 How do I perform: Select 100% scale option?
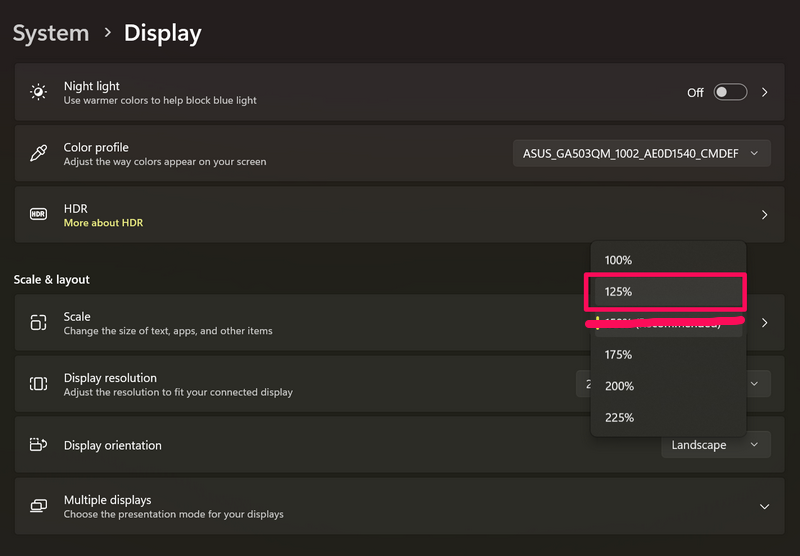pos(619,260)
